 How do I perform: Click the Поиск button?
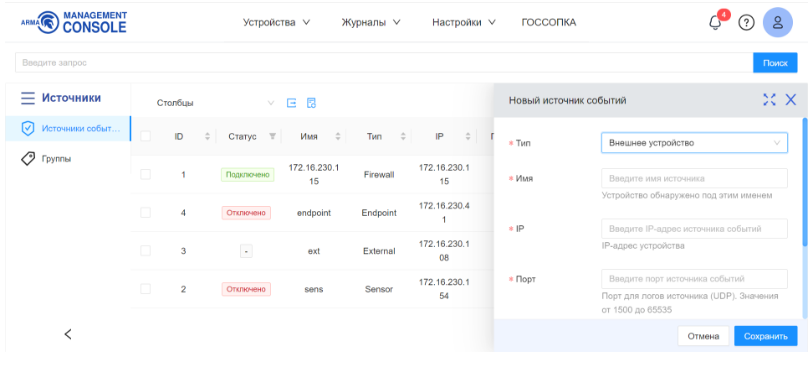[775, 63]
